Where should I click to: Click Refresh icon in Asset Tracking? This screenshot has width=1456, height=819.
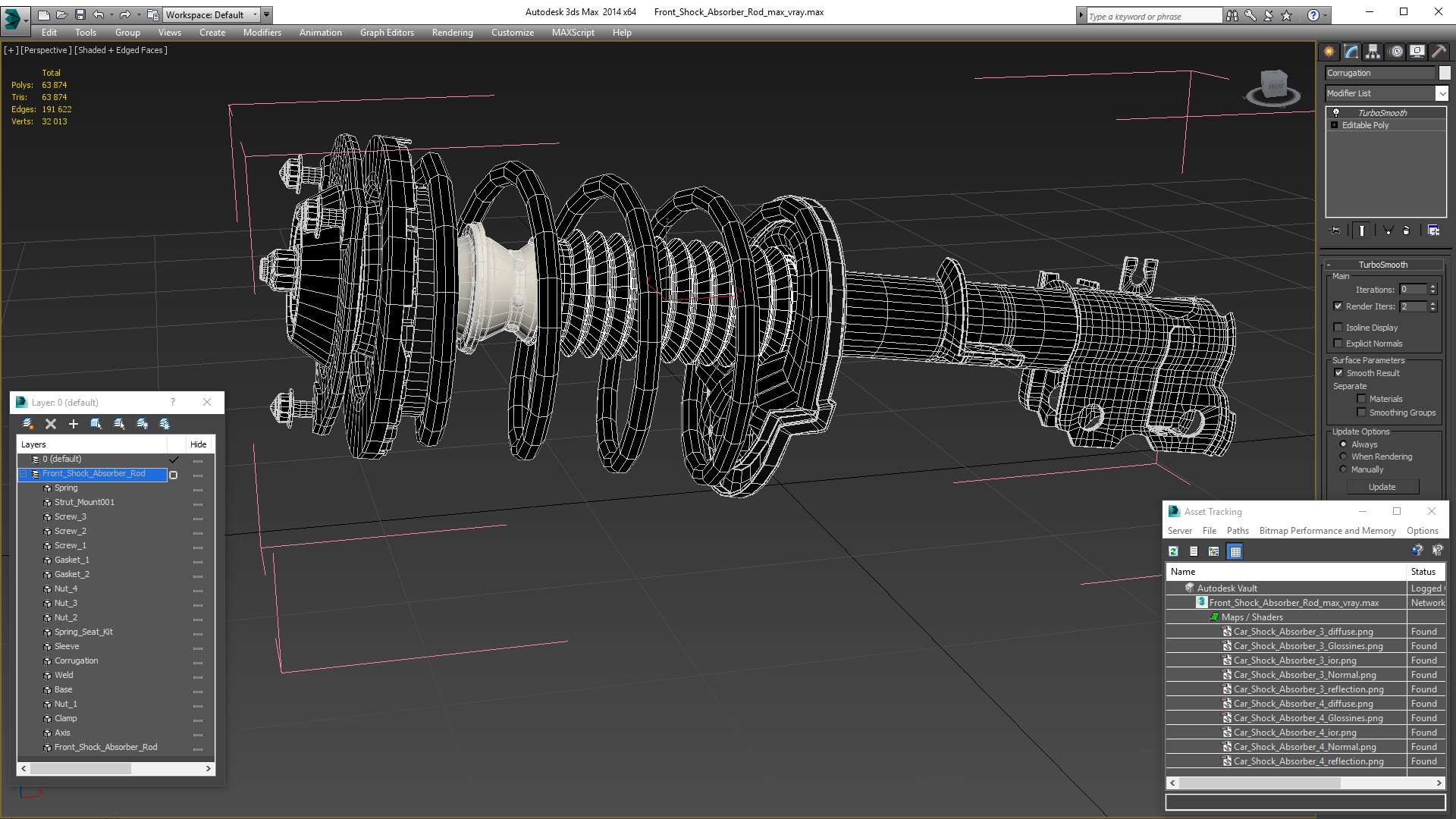pos(1173,551)
